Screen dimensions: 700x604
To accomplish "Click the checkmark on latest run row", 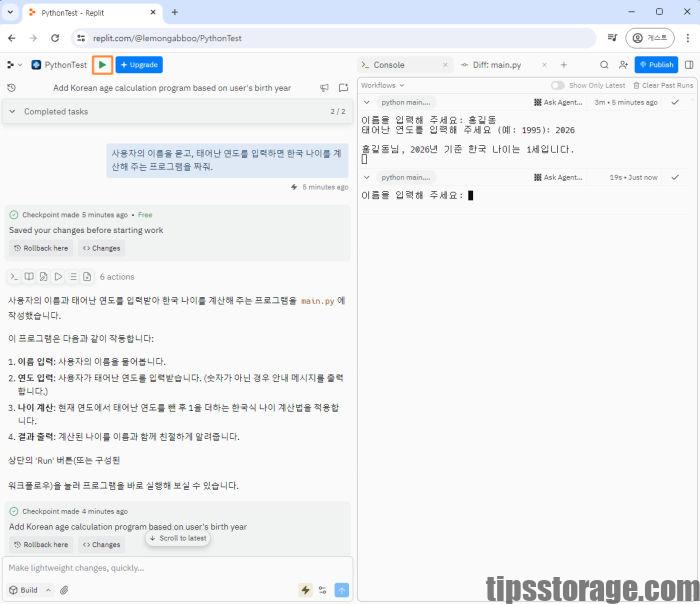I will pos(675,177).
